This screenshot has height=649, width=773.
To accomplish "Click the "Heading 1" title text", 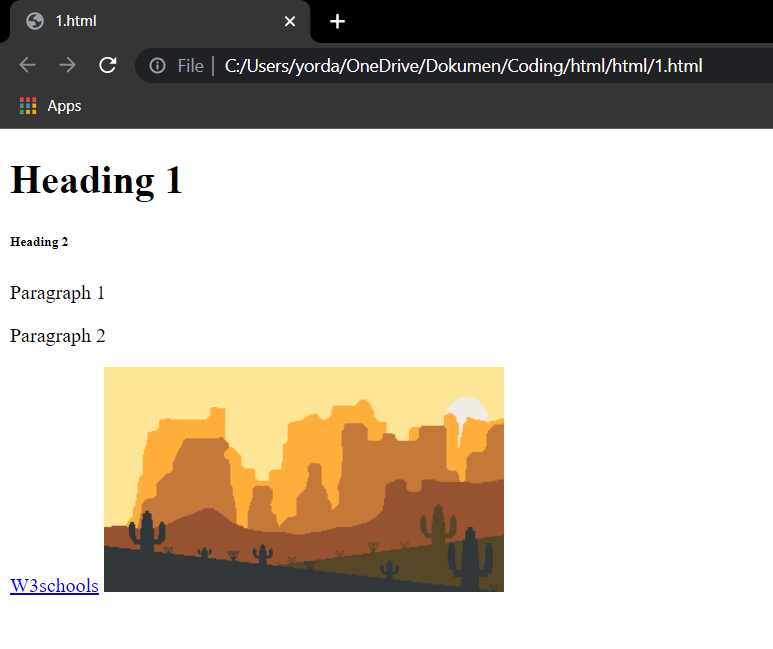I will pos(96,180).
